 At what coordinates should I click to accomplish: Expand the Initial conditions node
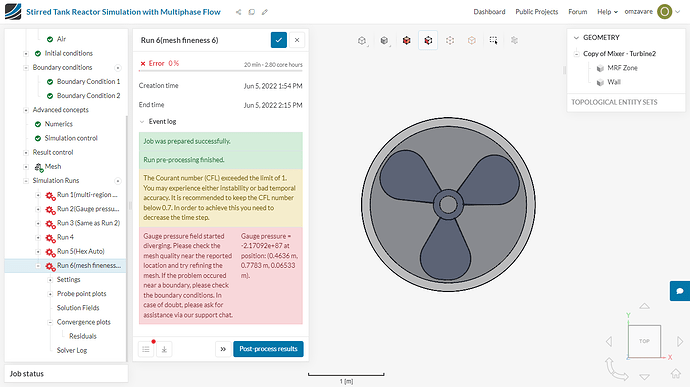coord(26,54)
